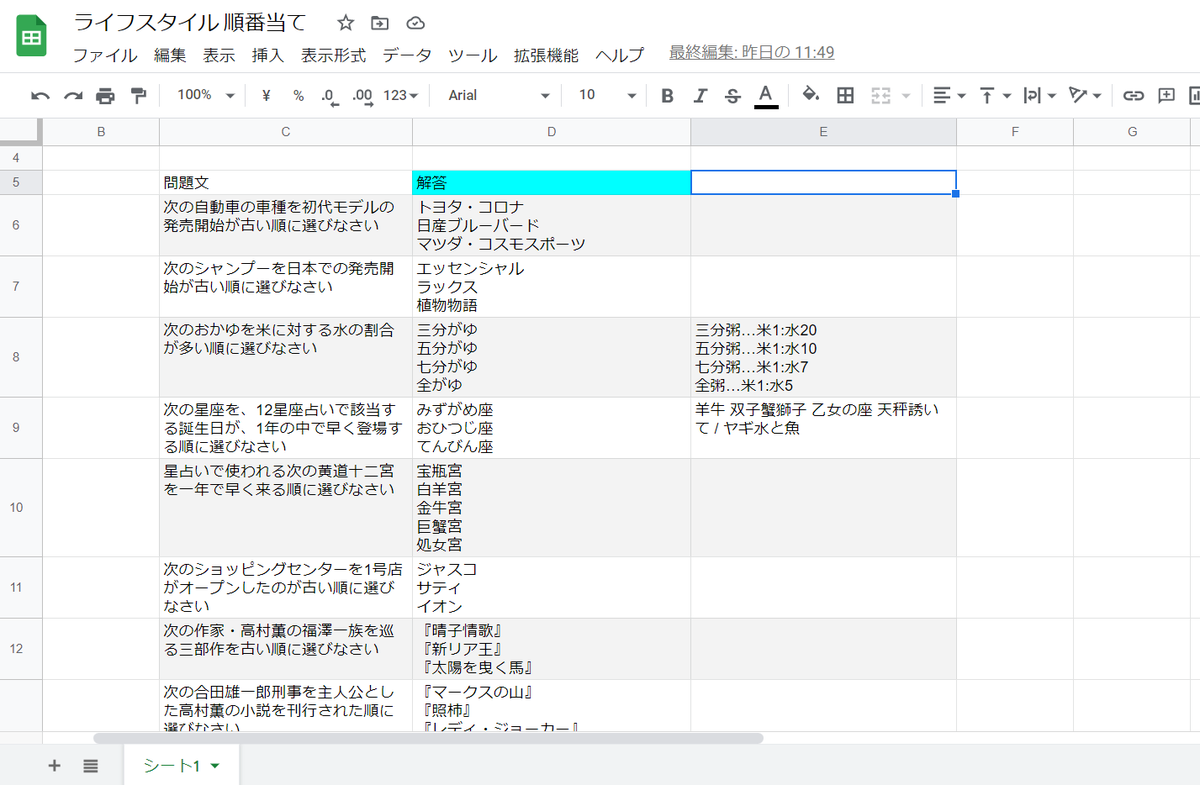Image resolution: width=1200 pixels, height=785 pixels.
Task: Select column E header
Action: point(823,132)
